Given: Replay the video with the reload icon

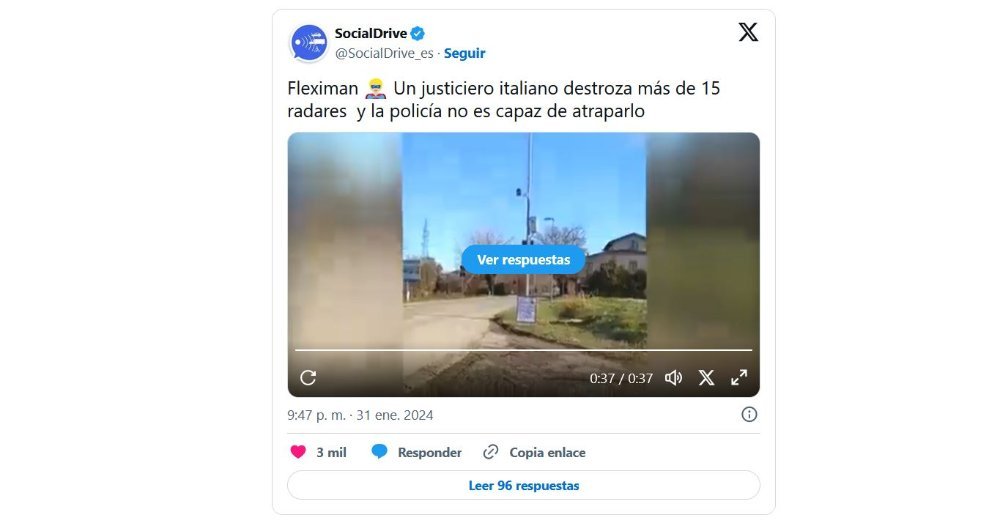Looking at the screenshot, I should pyautogui.click(x=308, y=377).
